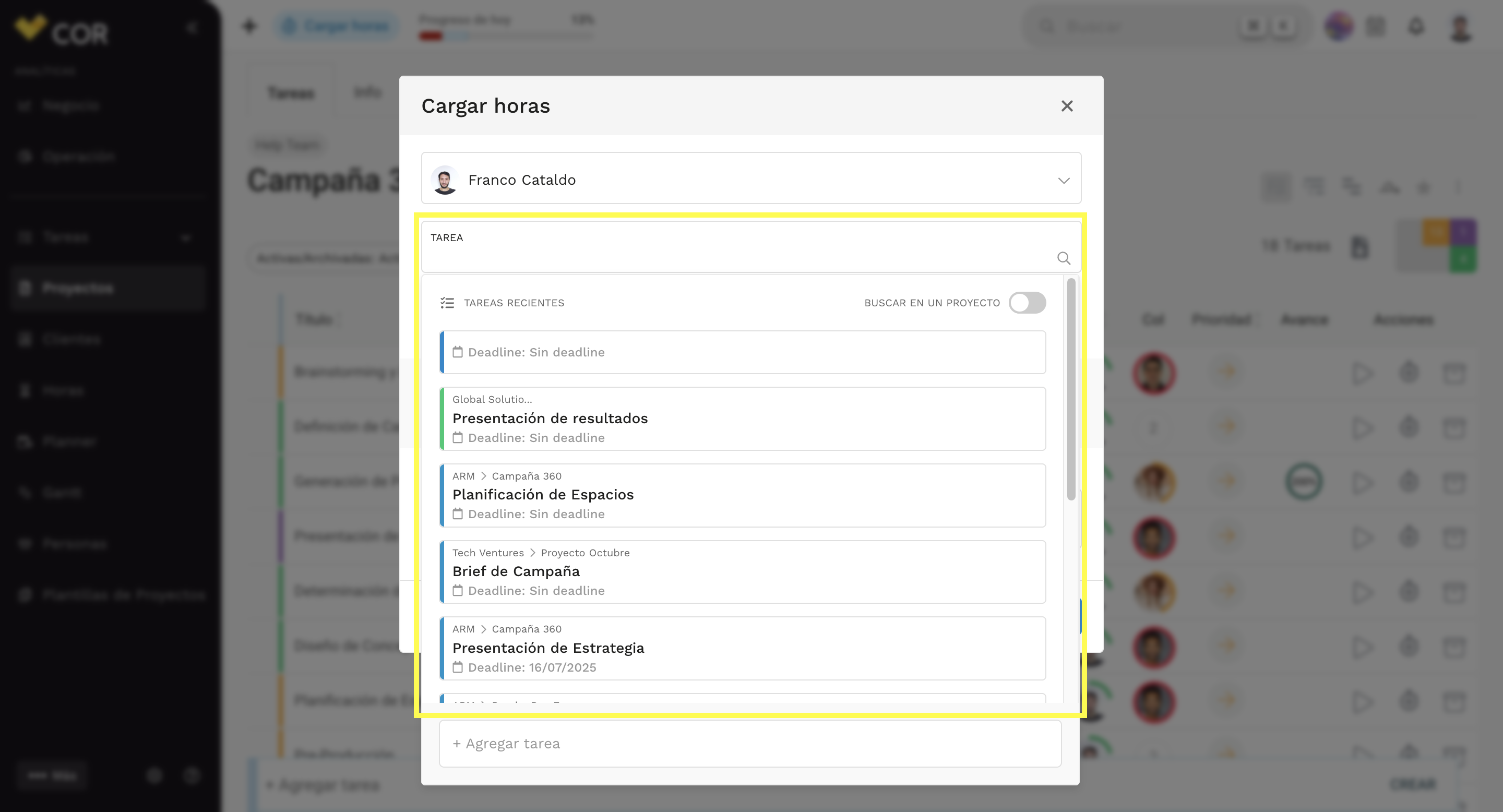Collapse the sidebar with the arrow icon
Image resolution: width=1503 pixels, height=812 pixels.
point(192,28)
